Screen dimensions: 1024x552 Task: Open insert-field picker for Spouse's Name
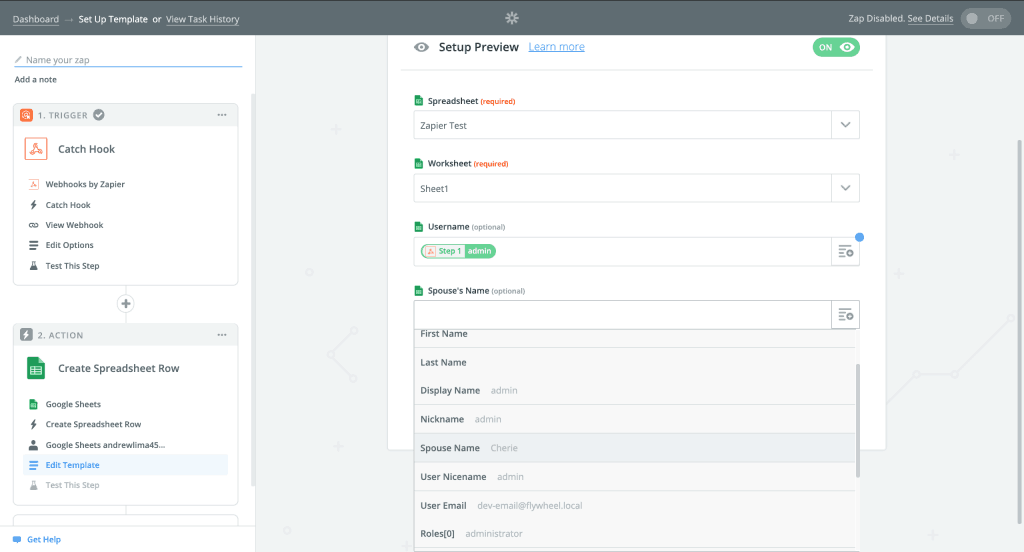pyautogui.click(x=845, y=315)
